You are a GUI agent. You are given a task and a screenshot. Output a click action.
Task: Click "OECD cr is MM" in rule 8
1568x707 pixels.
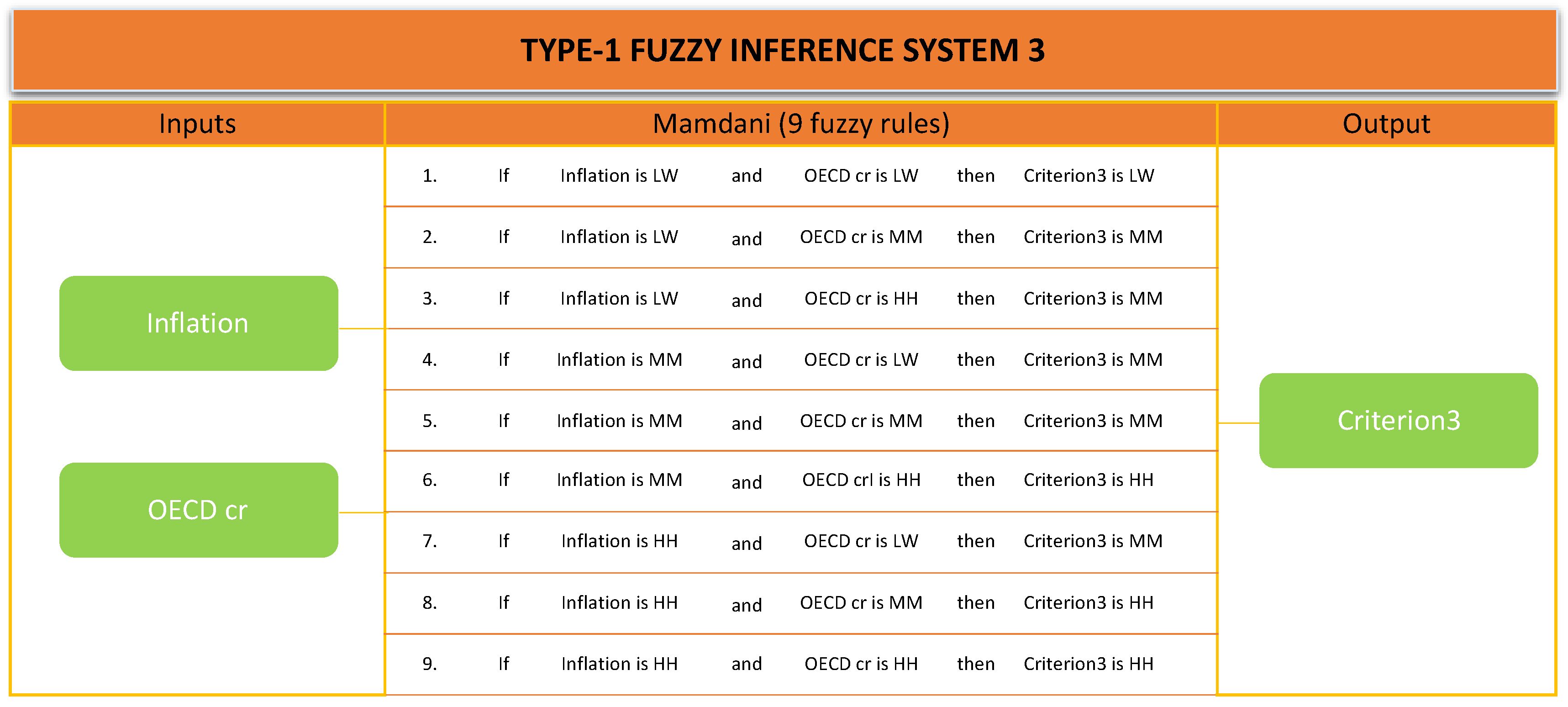[x=861, y=602]
